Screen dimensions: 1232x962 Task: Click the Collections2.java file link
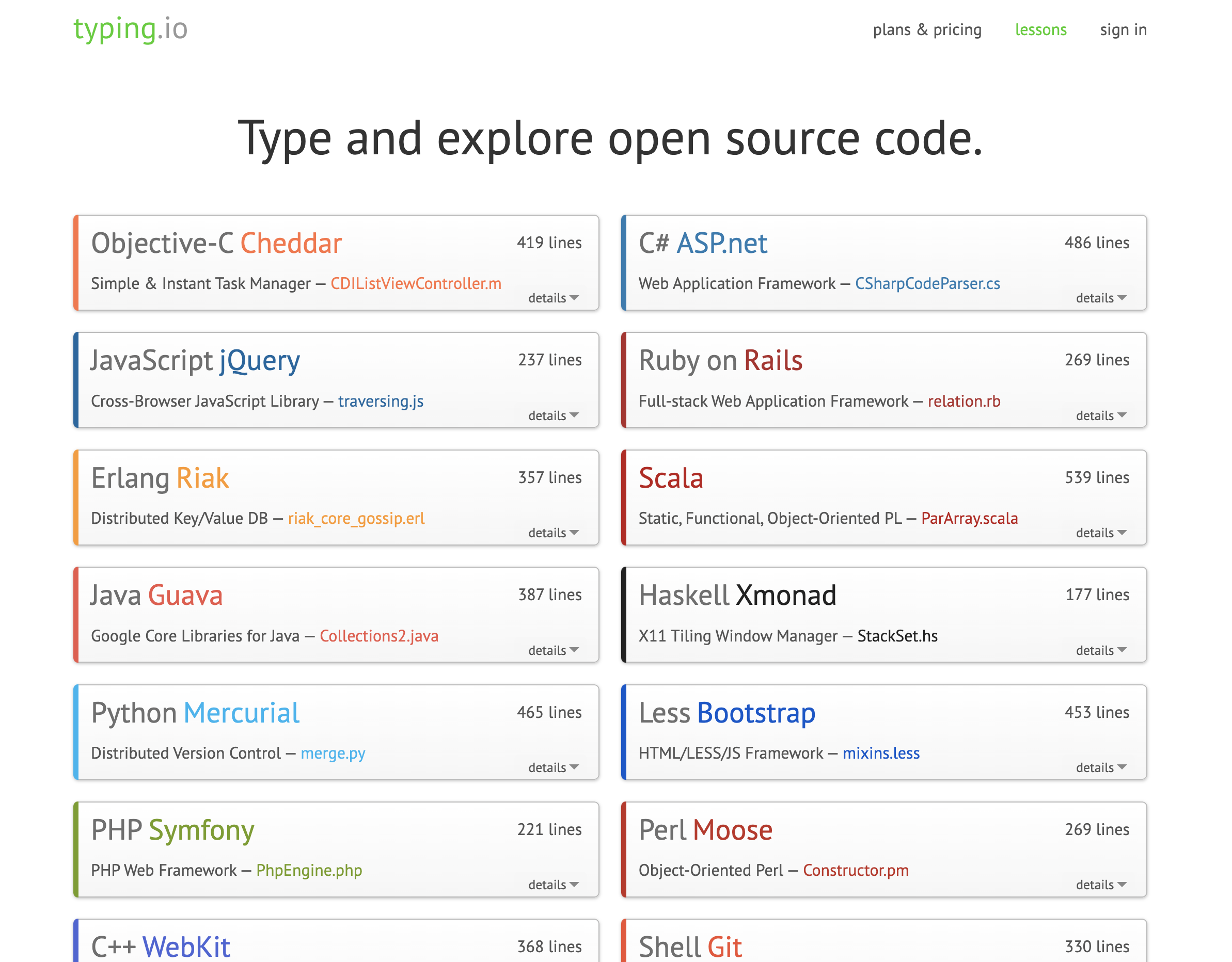(379, 635)
